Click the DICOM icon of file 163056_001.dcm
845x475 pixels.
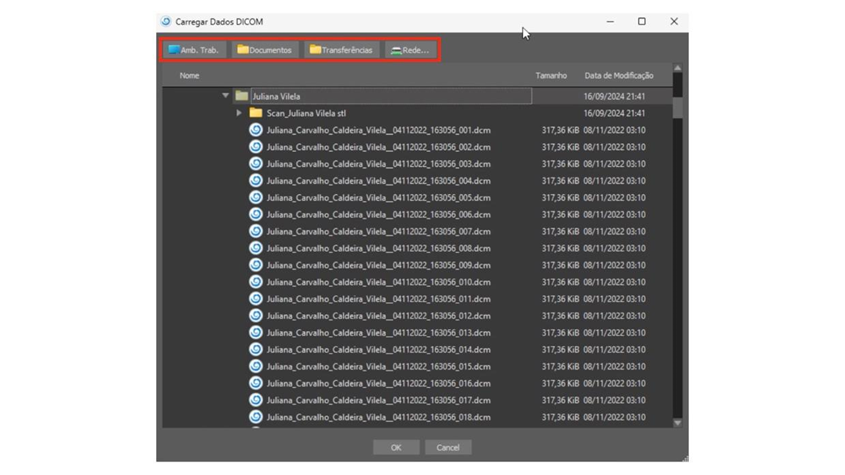pos(255,130)
